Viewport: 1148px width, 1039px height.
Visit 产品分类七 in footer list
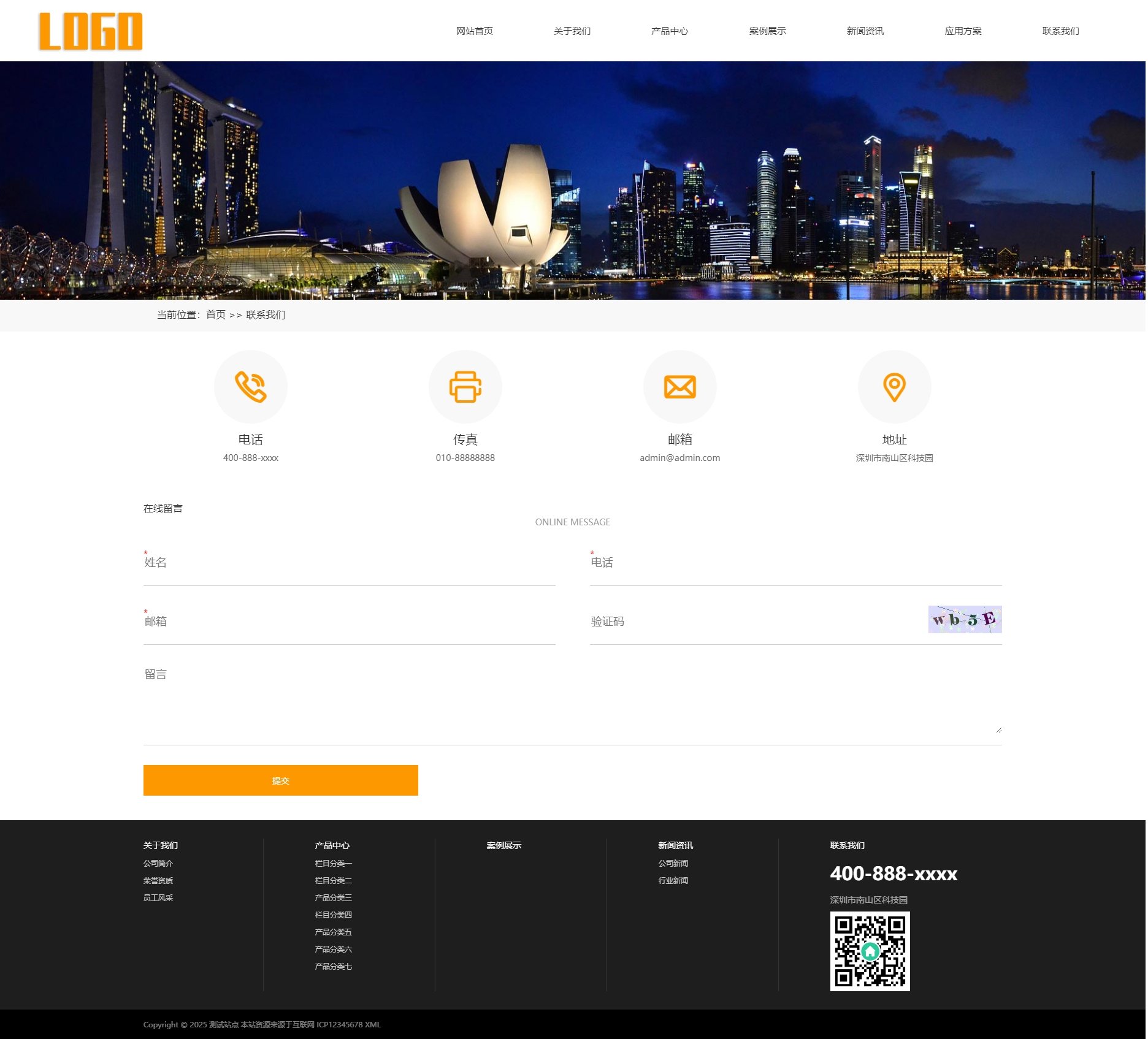pyautogui.click(x=333, y=966)
